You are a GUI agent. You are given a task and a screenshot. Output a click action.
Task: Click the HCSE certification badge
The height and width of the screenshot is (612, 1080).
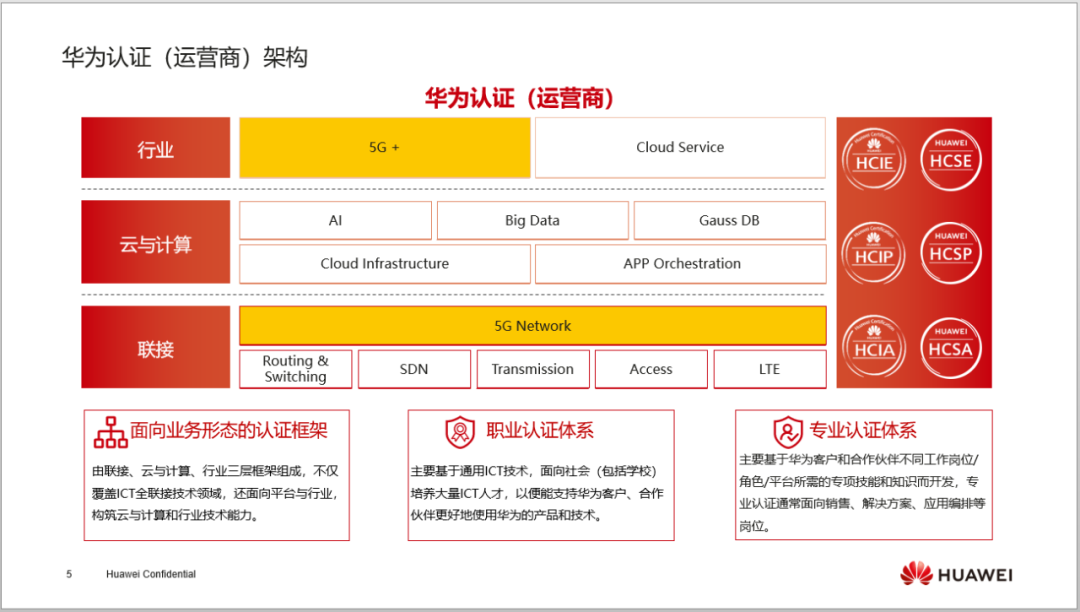point(951,160)
